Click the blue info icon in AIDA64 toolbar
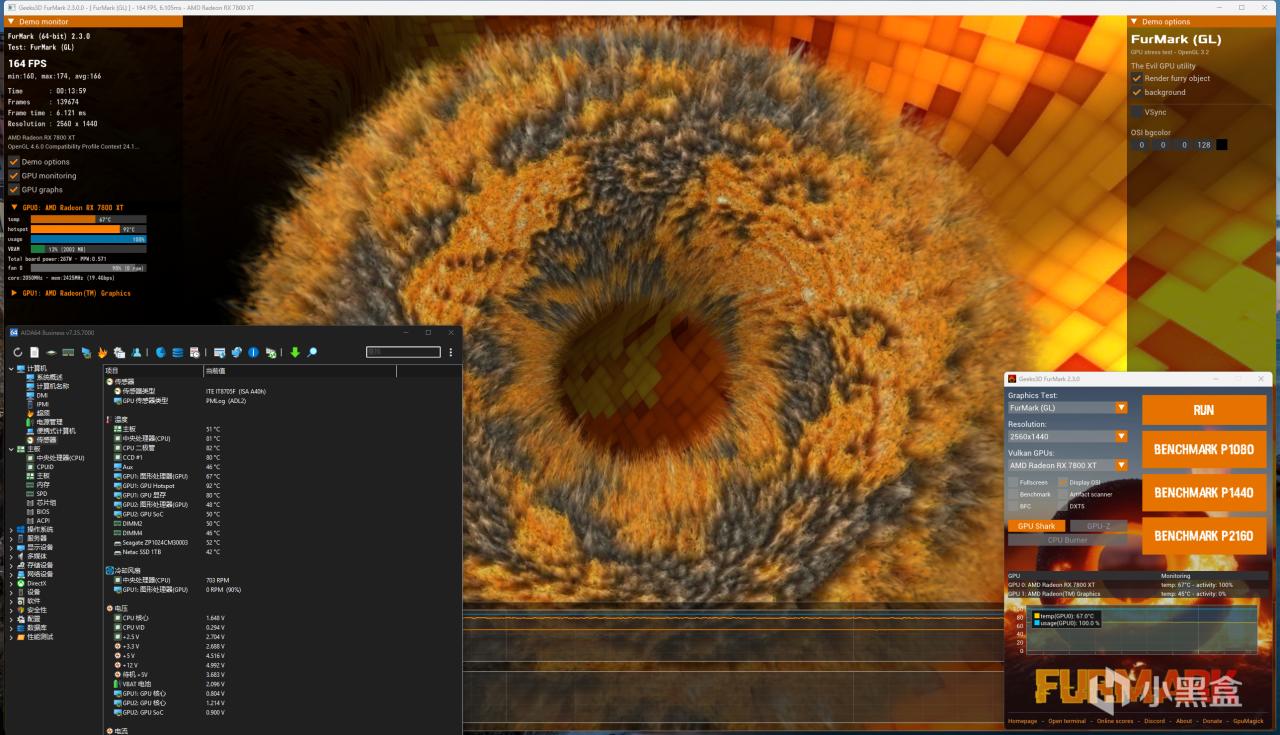Screen dimensions: 1280x735 point(254,352)
